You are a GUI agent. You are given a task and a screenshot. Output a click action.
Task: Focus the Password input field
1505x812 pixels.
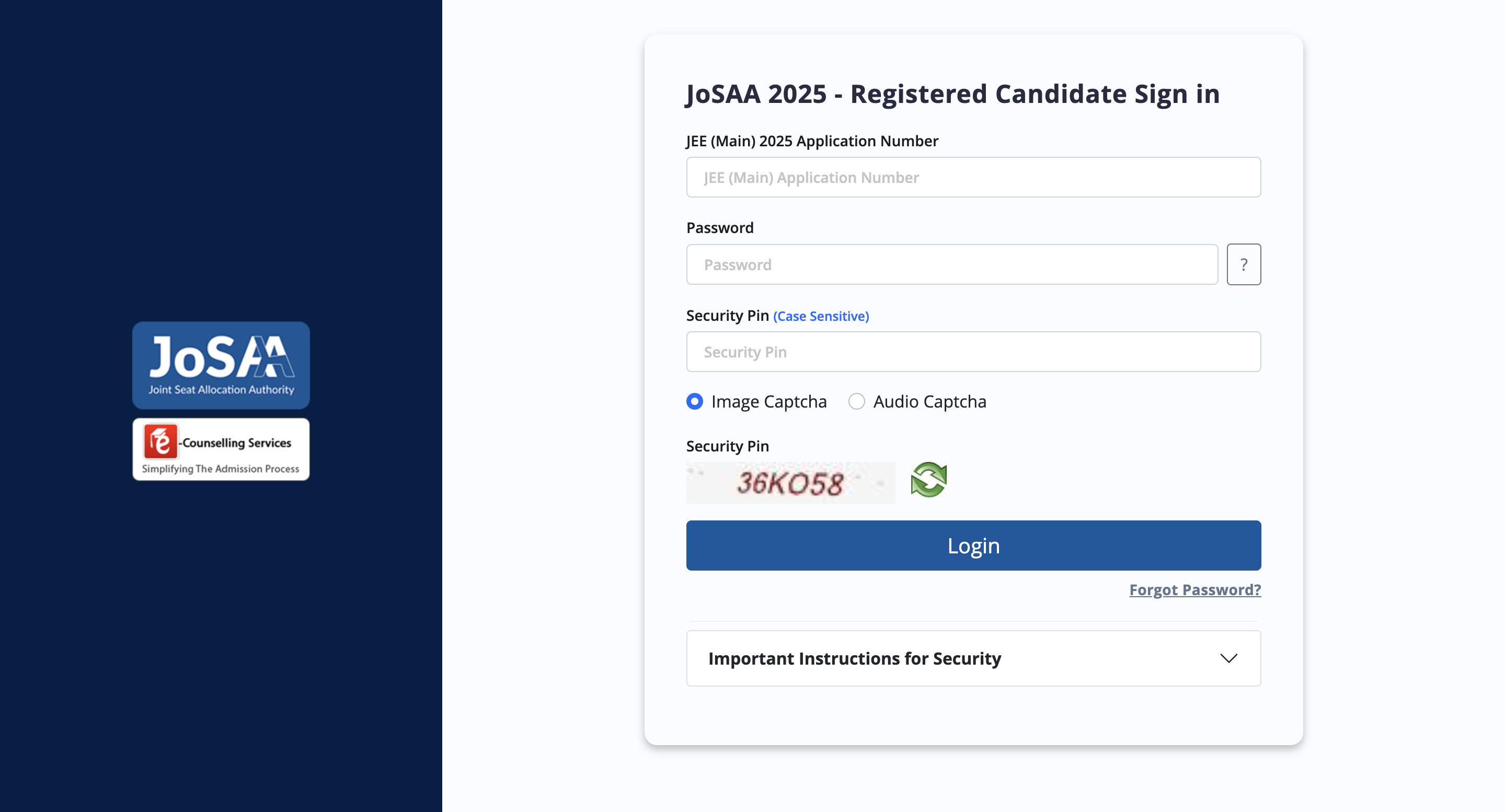(952, 264)
